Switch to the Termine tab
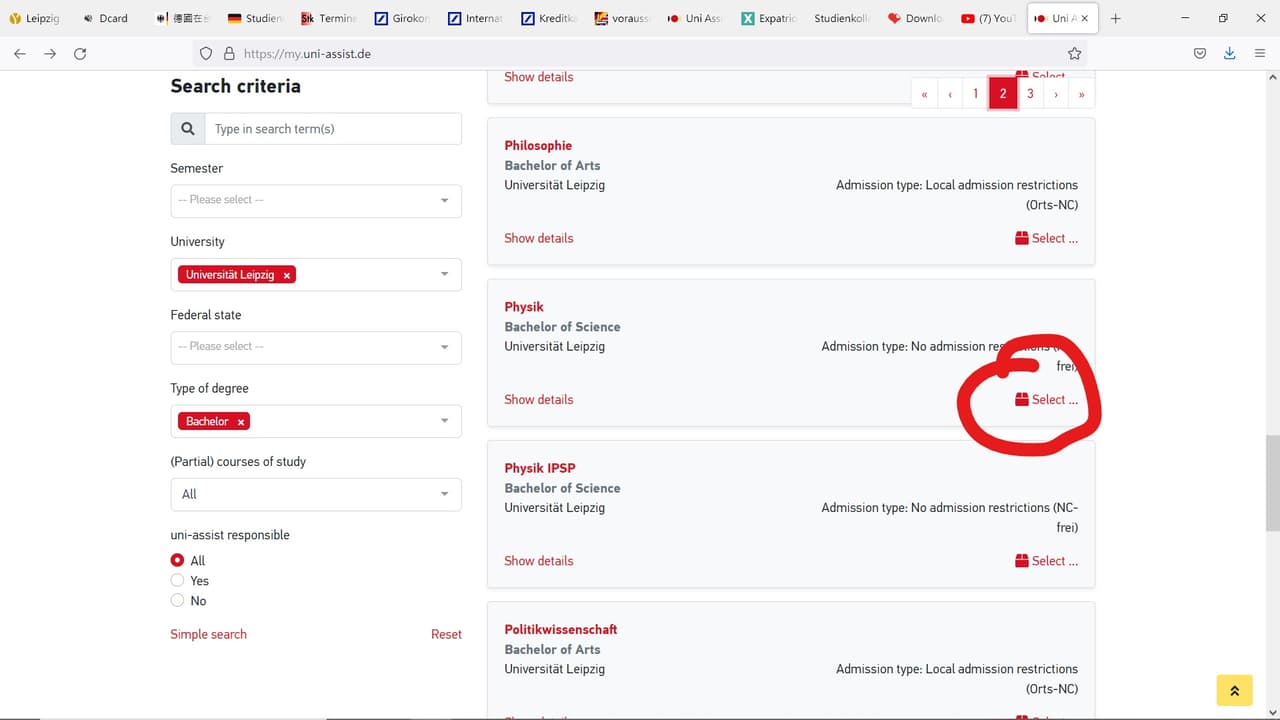The image size is (1280, 720). point(329,18)
